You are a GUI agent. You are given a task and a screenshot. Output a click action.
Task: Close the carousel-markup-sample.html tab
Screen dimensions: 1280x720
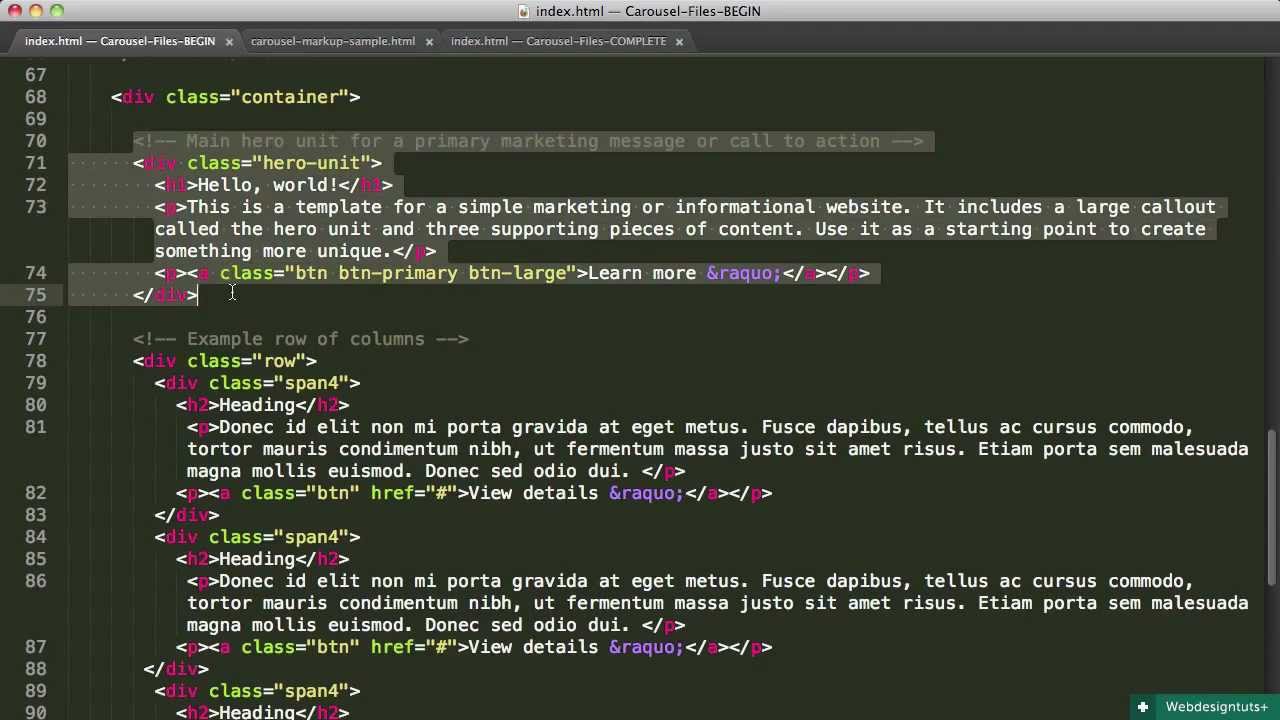(x=429, y=41)
